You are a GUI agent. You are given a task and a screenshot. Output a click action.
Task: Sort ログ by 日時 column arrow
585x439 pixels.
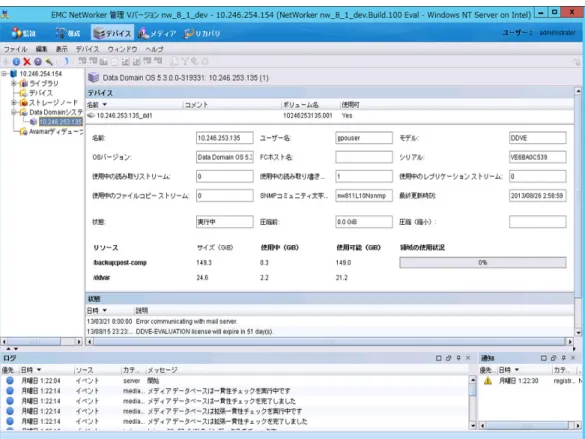[39, 370]
